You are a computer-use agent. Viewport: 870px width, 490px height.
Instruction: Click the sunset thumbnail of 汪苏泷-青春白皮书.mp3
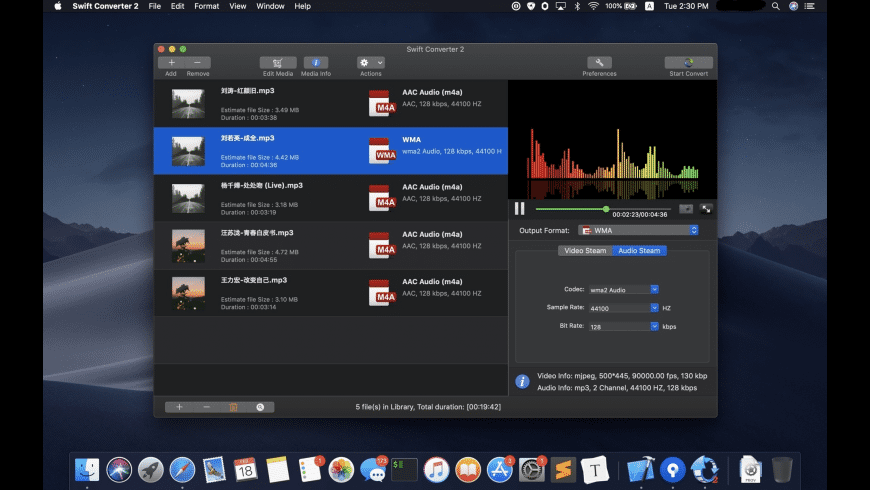188,246
